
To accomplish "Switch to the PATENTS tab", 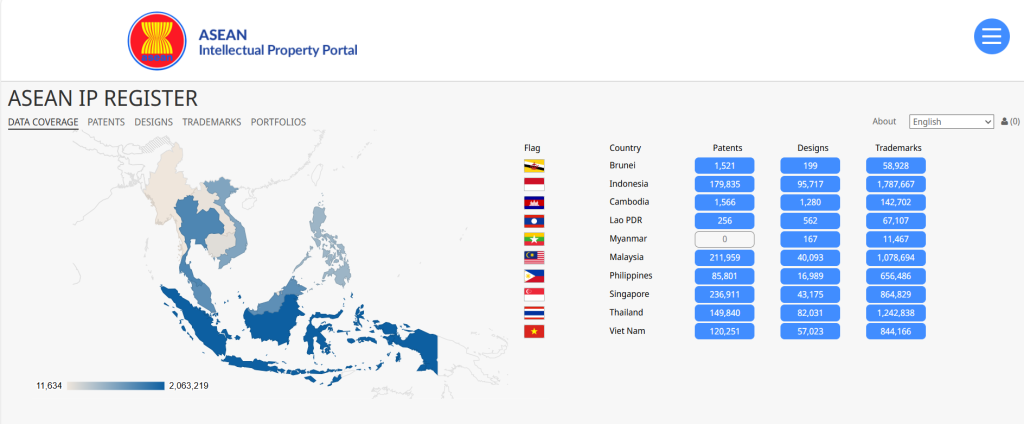I will coord(106,122).
